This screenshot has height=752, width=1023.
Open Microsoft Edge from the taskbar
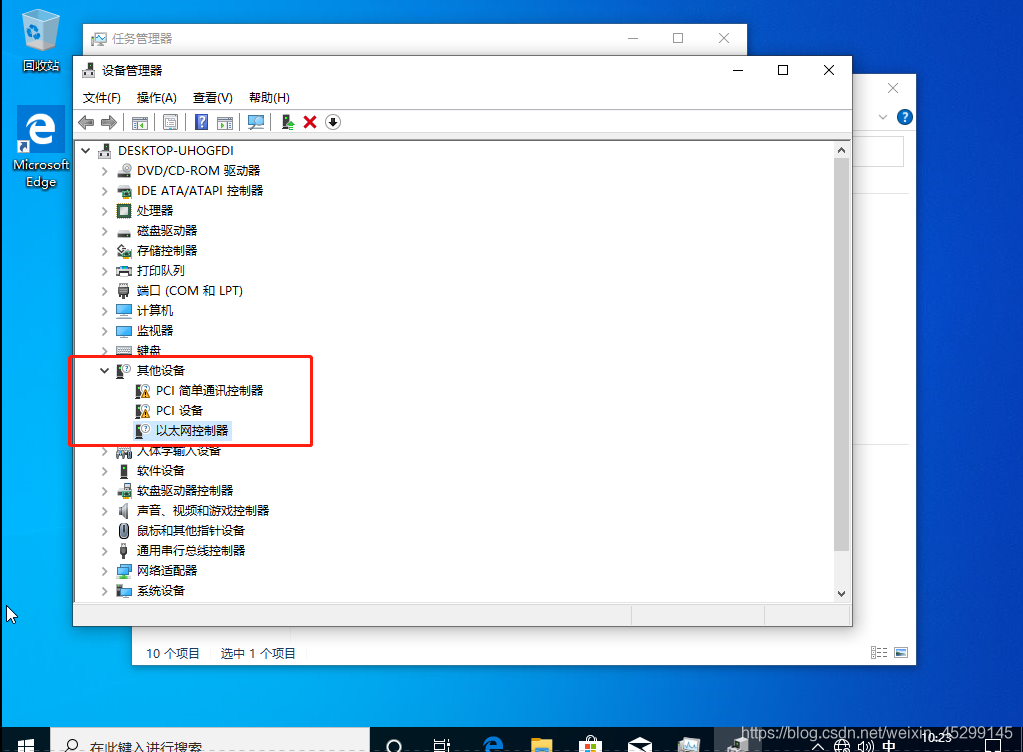(x=493, y=744)
